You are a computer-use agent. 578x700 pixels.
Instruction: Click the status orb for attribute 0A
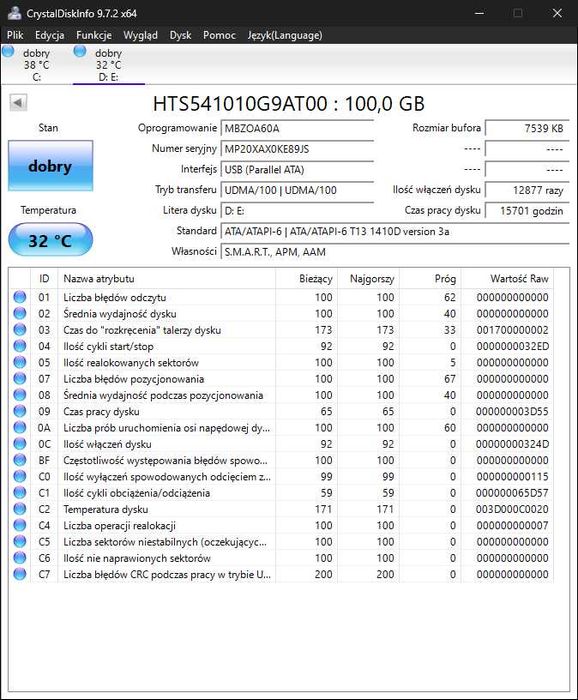(x=20, y=427)
